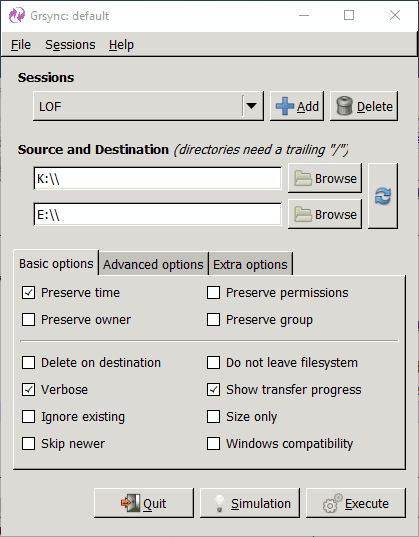Screen dimensions: 419x537
Task: Click the swap source and destination icon
Action: pos(383,196)
